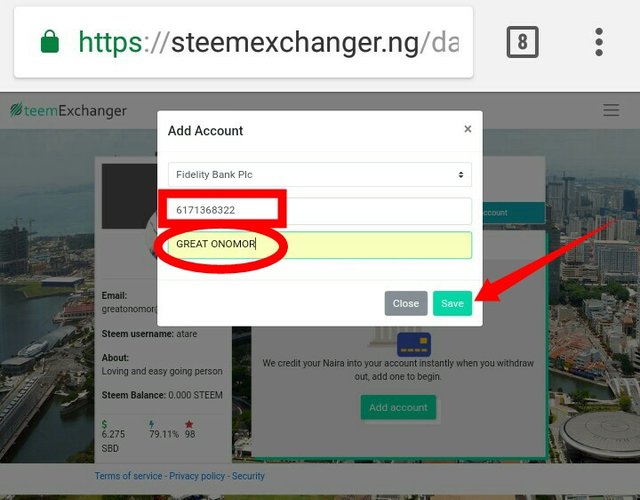
Task: Save the new bank account
Action: (452, 303)
